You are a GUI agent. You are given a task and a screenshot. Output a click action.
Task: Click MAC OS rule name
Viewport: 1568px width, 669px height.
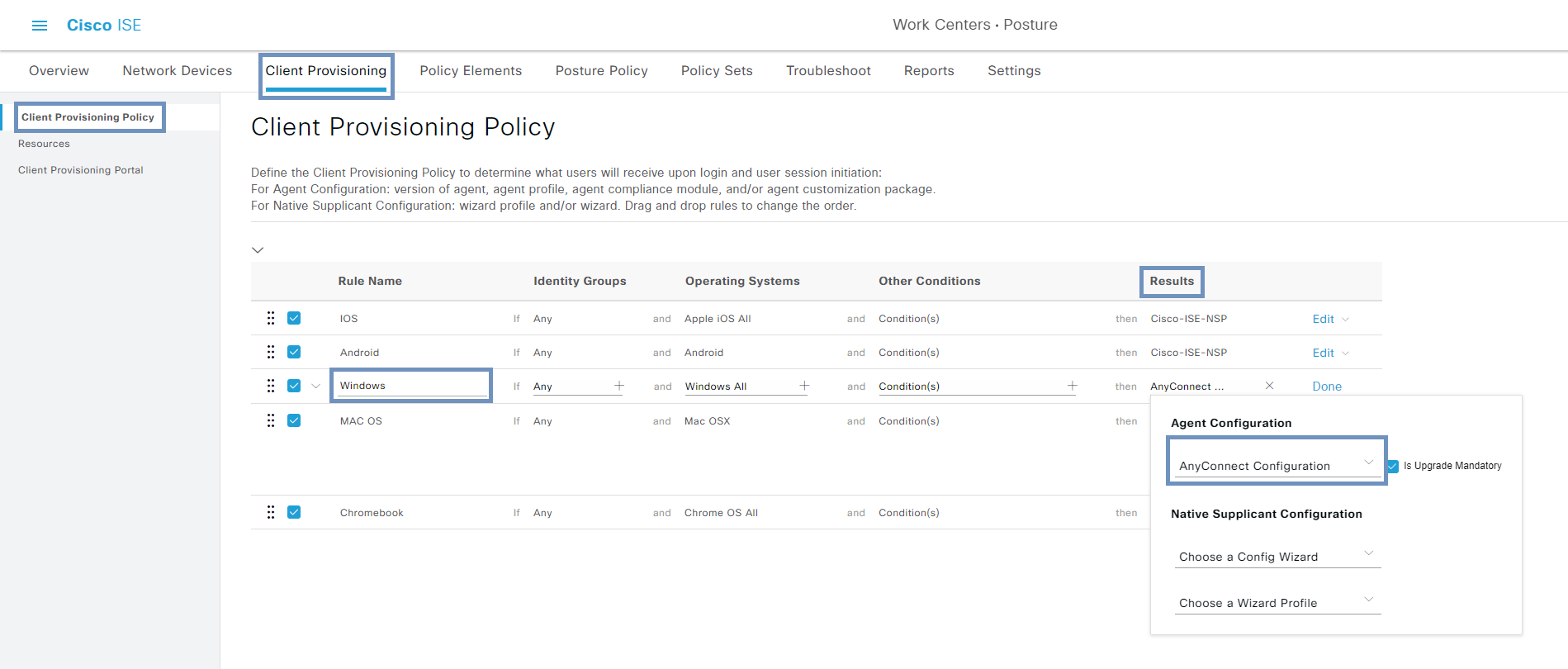click(361, 421)
